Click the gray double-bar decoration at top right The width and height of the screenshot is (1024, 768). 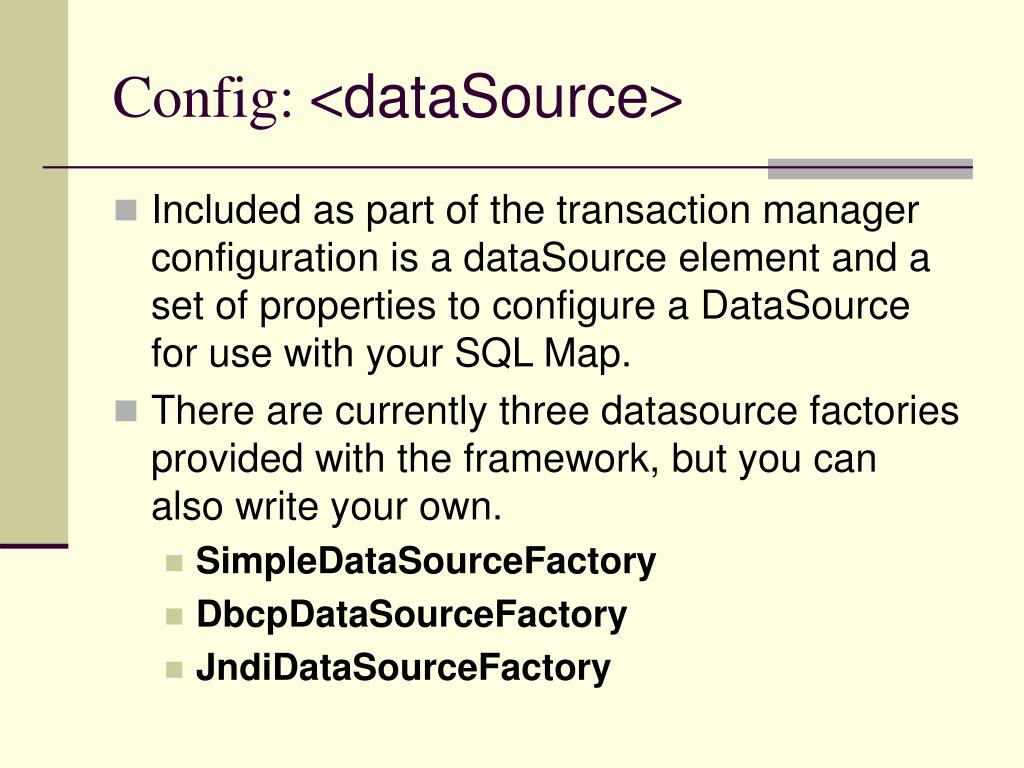tap(870, 168)
